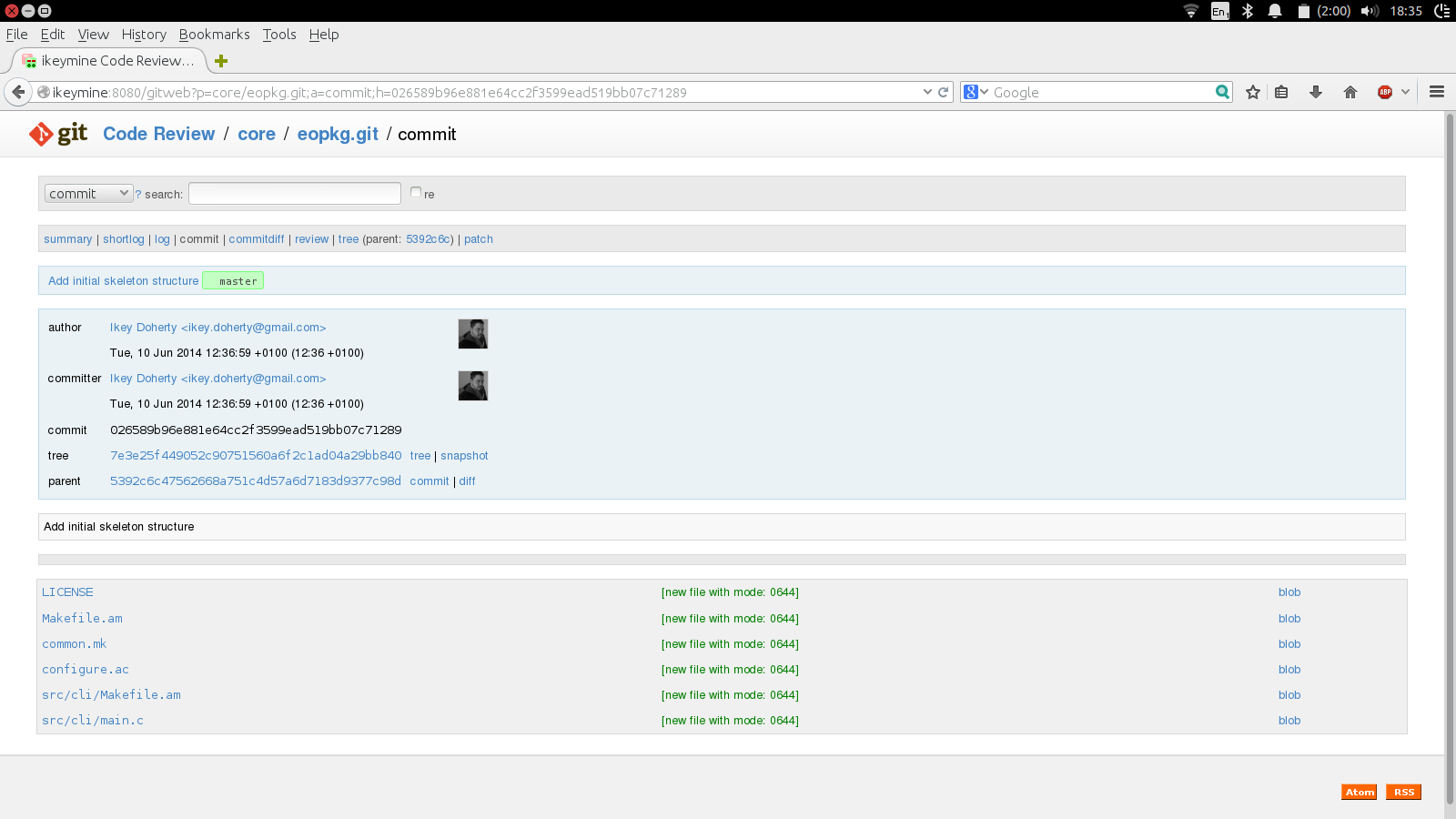Open the Firefox hamburger menu
Viewport: 1456px width, 819px height.
coord(1437,92)
